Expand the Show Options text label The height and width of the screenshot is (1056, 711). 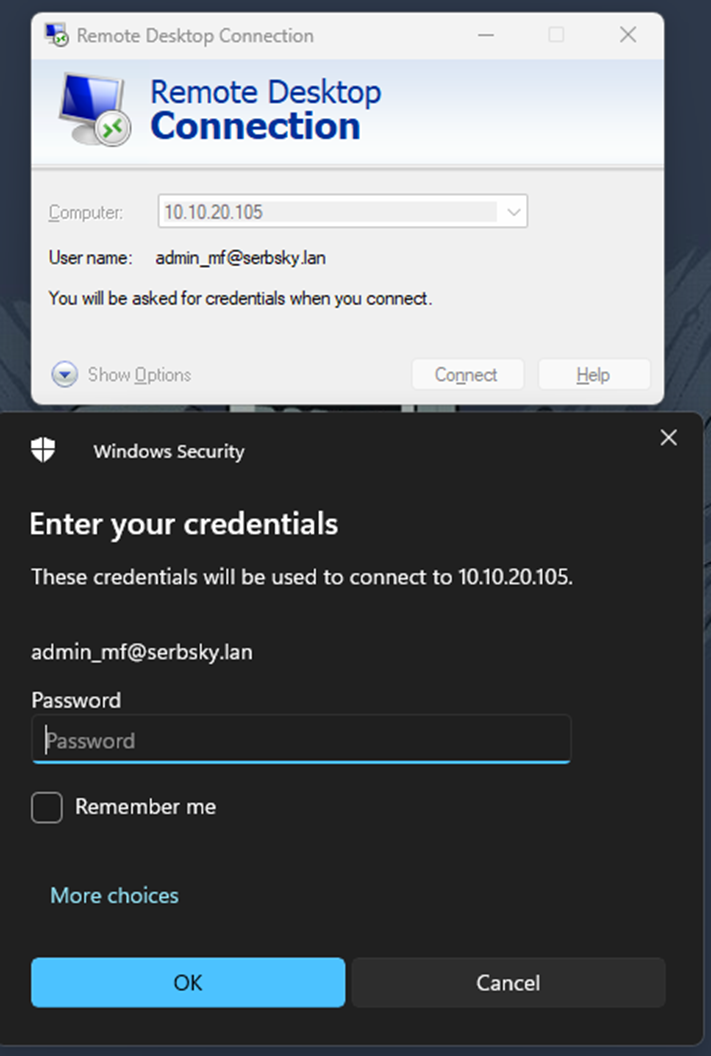click(139, 375)
